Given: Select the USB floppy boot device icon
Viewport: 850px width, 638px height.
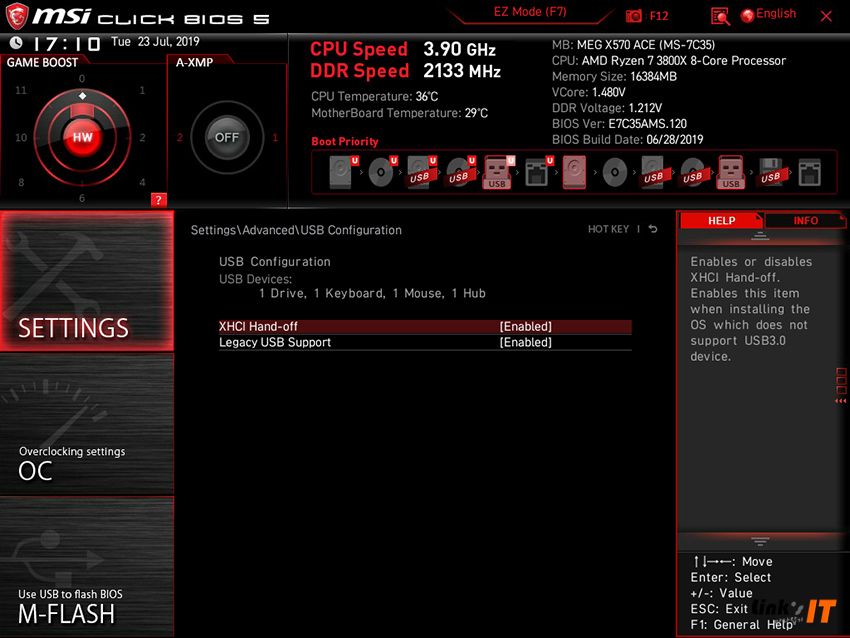Looking at the screenshot, I should tap(770, 172).
